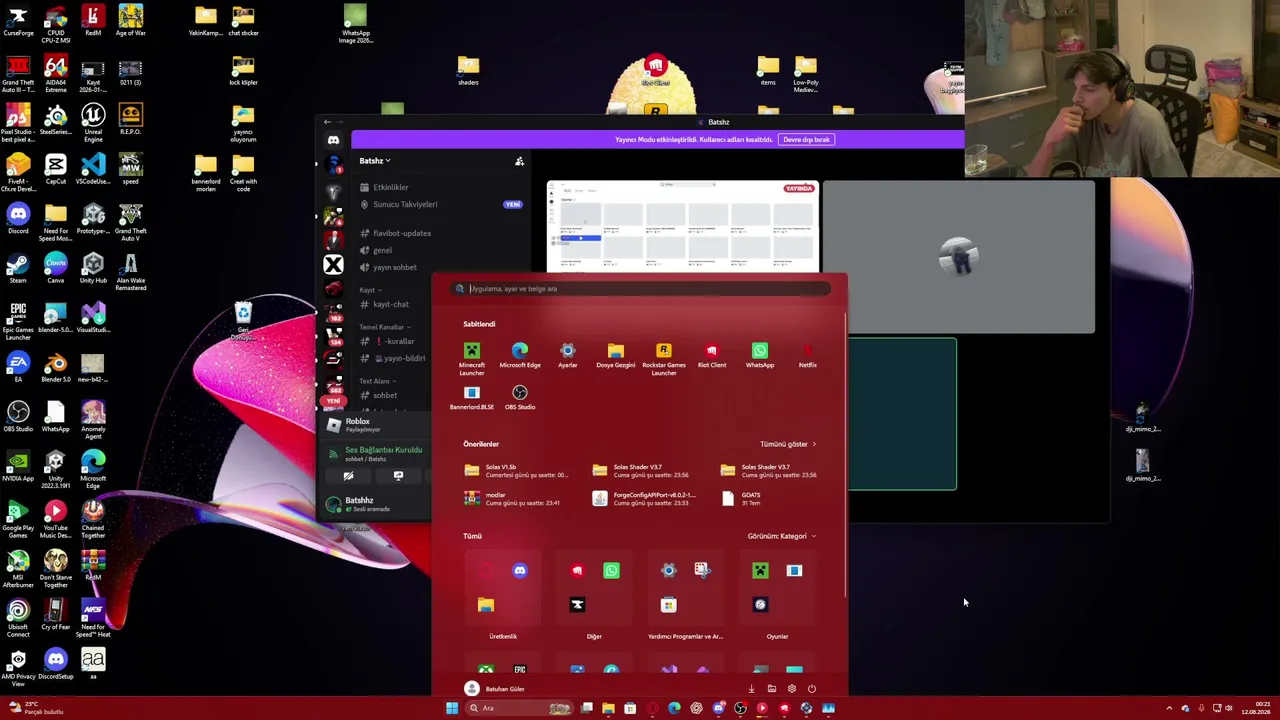
Task: Click the Windows Start button on taskbar
Action: [452, 708]
